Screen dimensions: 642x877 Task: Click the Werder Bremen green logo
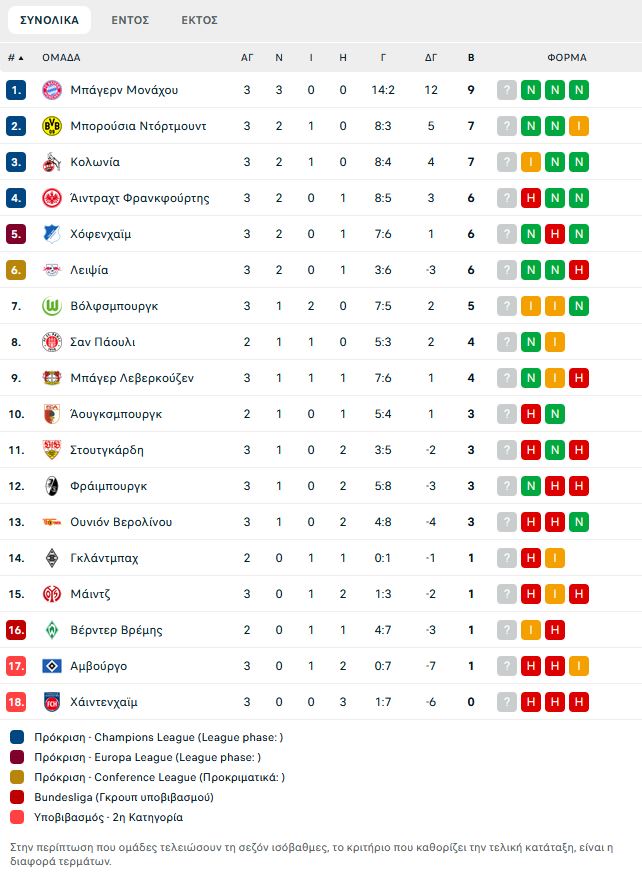coord(52,630)
